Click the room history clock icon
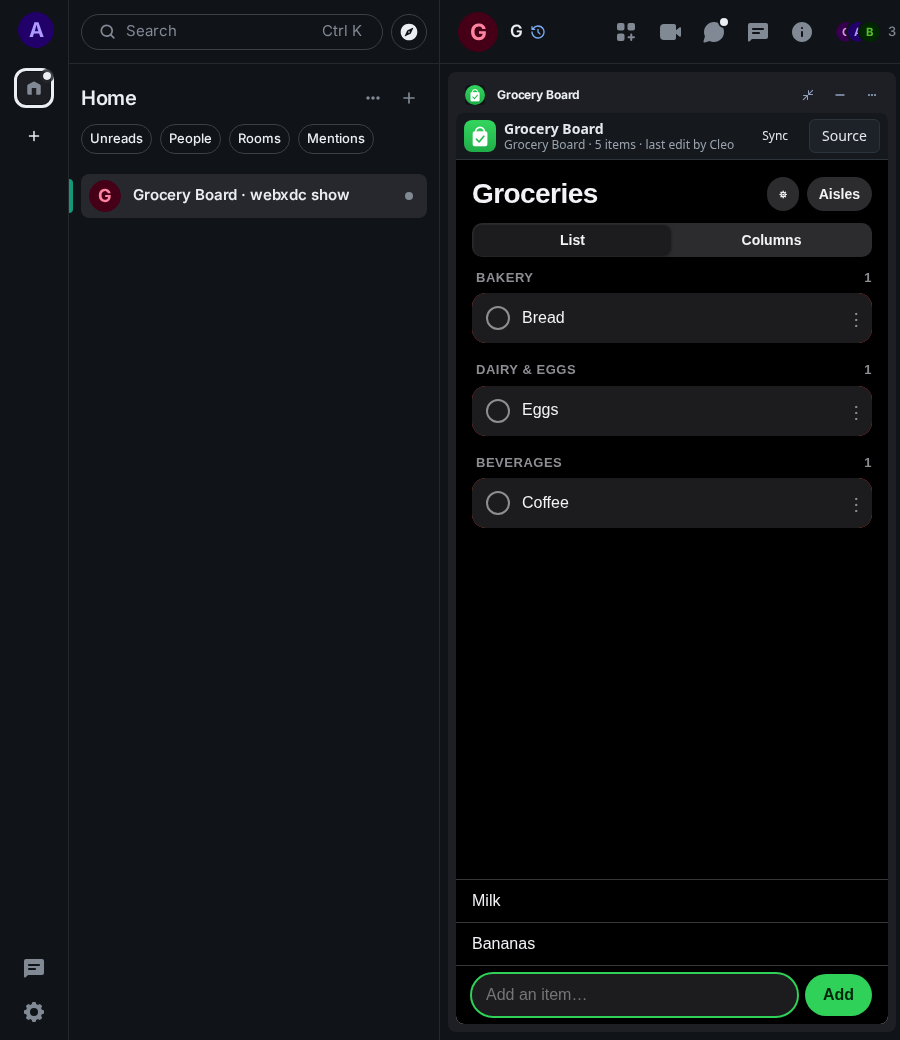The height and width of the screenshot is (1040, 900). point(538,32)
